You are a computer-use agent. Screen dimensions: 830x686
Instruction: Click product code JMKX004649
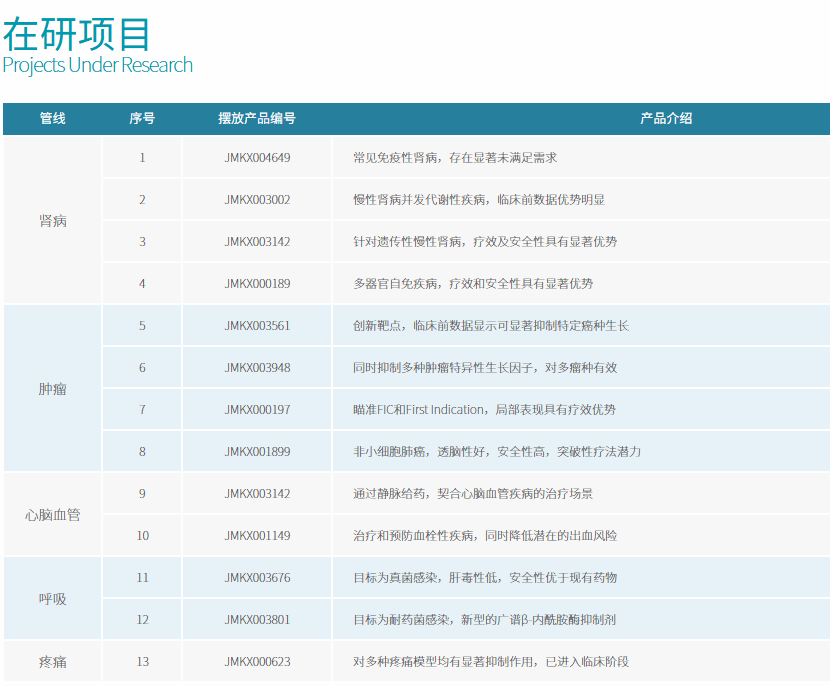click(x=257, y=158)
